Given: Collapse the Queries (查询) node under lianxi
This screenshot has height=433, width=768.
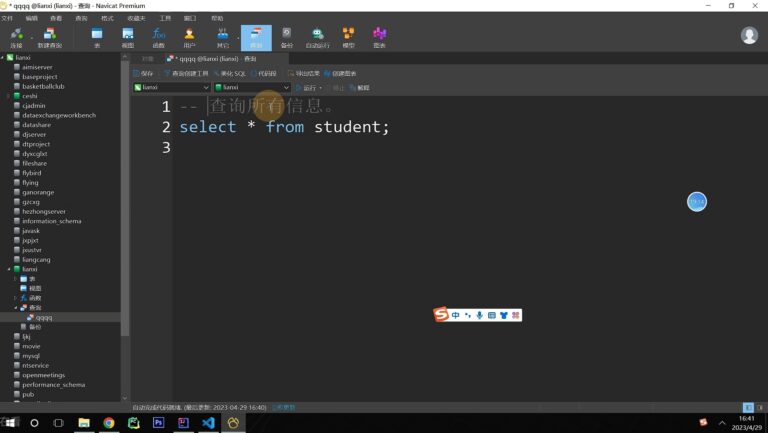Looking at the screenshot, I should [x=16, y=308].
